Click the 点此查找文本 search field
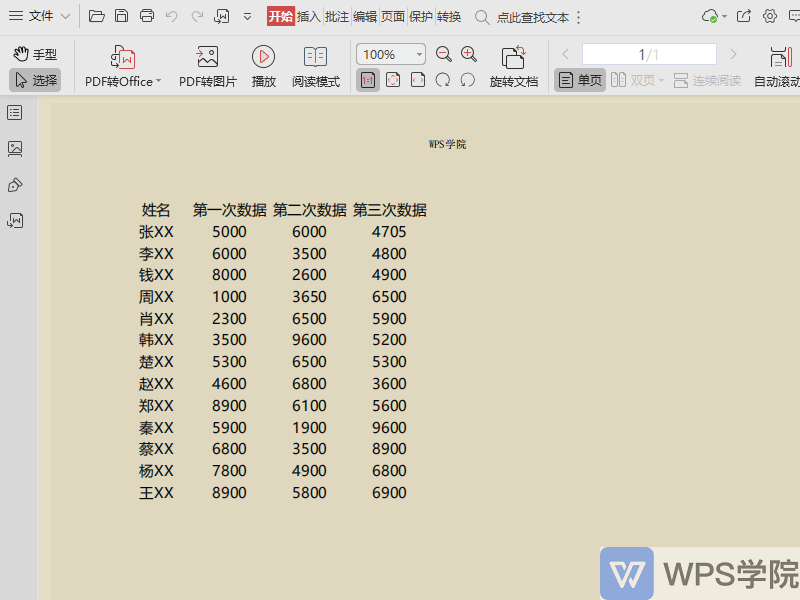 click(535, 18)
